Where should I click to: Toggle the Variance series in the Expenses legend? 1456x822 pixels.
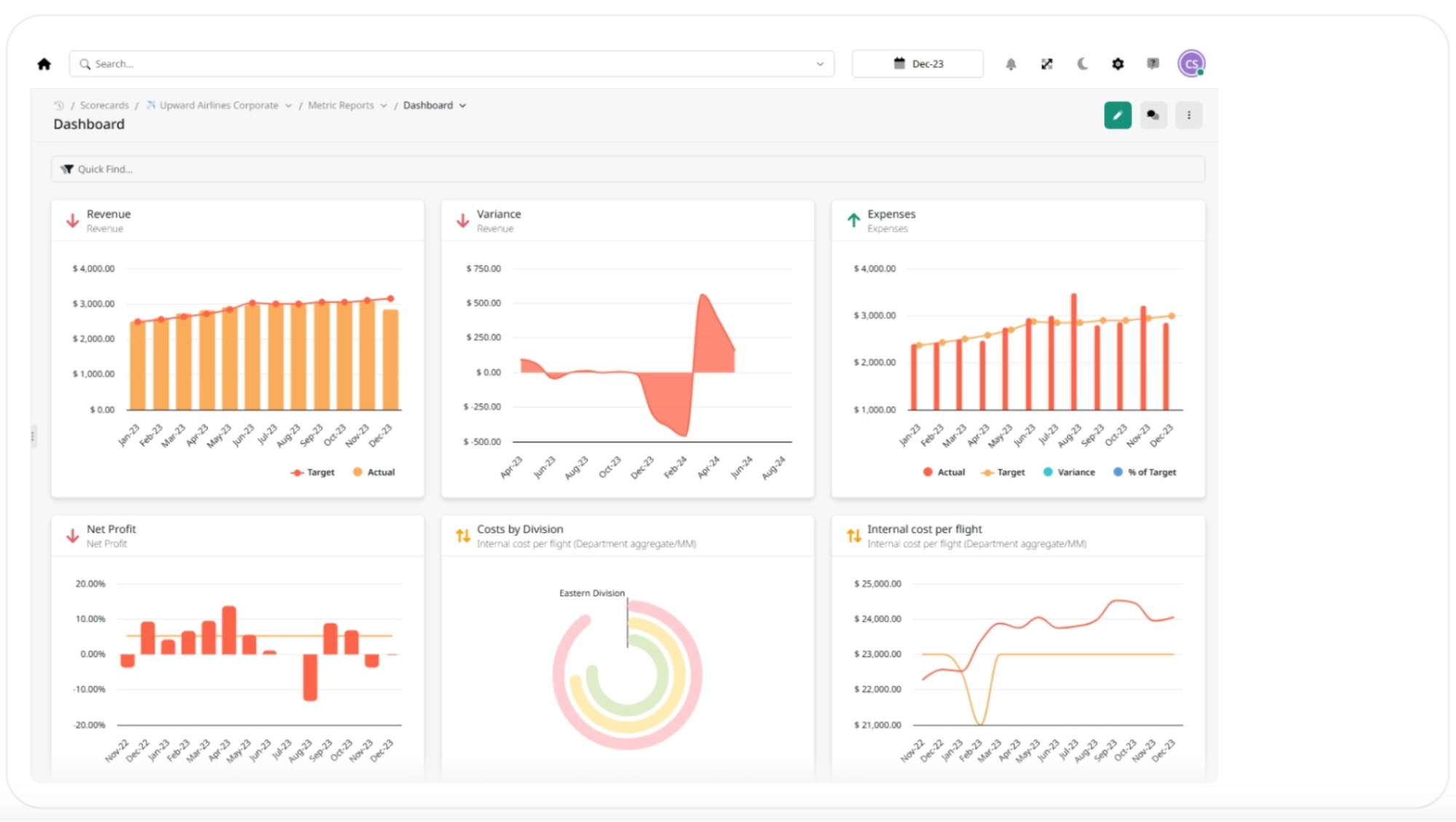tap(1070, 471)
